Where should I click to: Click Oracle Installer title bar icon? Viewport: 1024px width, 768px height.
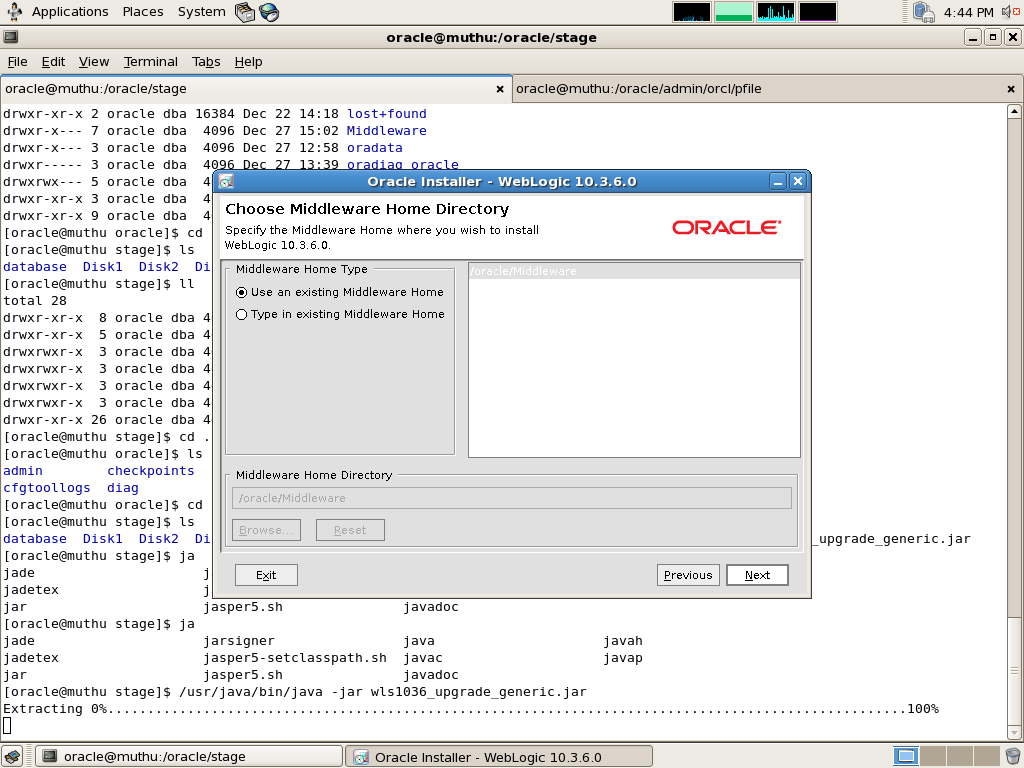[226, 182]
